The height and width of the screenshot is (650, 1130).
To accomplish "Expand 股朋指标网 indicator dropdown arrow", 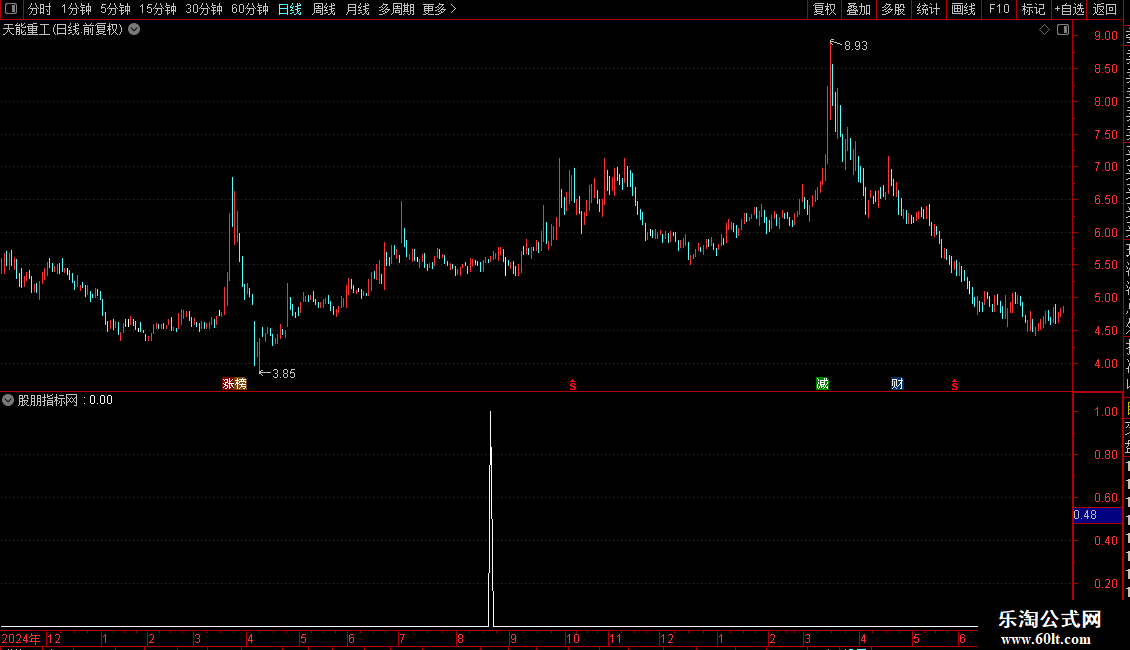I will pyautogui.click(x=8, y=400).
